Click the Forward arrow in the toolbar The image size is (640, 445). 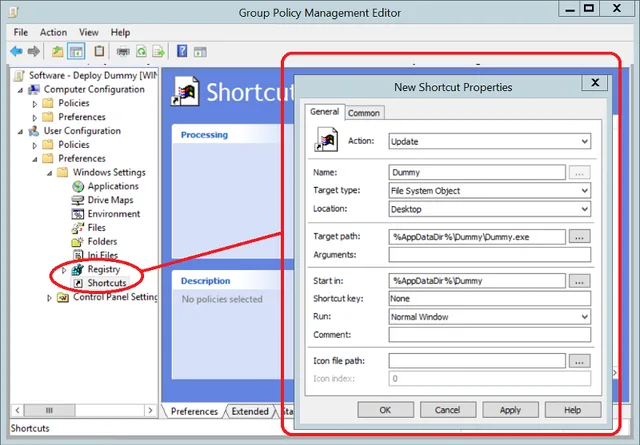click(x=33, y=51)
